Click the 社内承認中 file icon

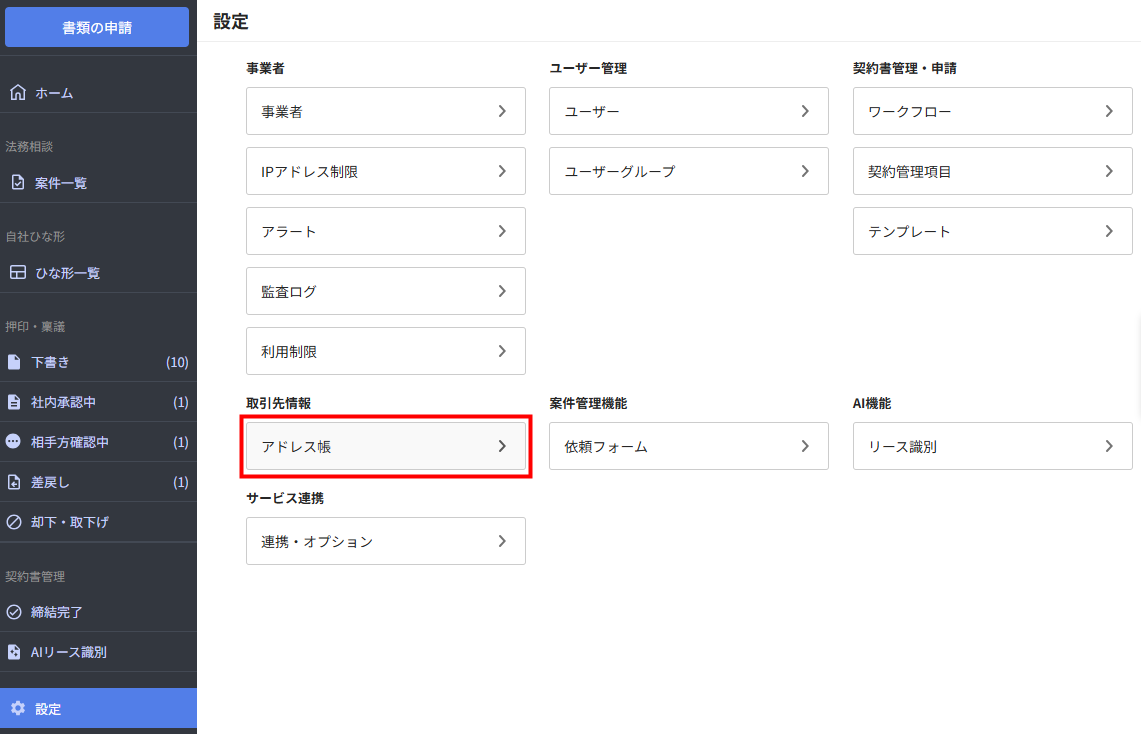14,402
